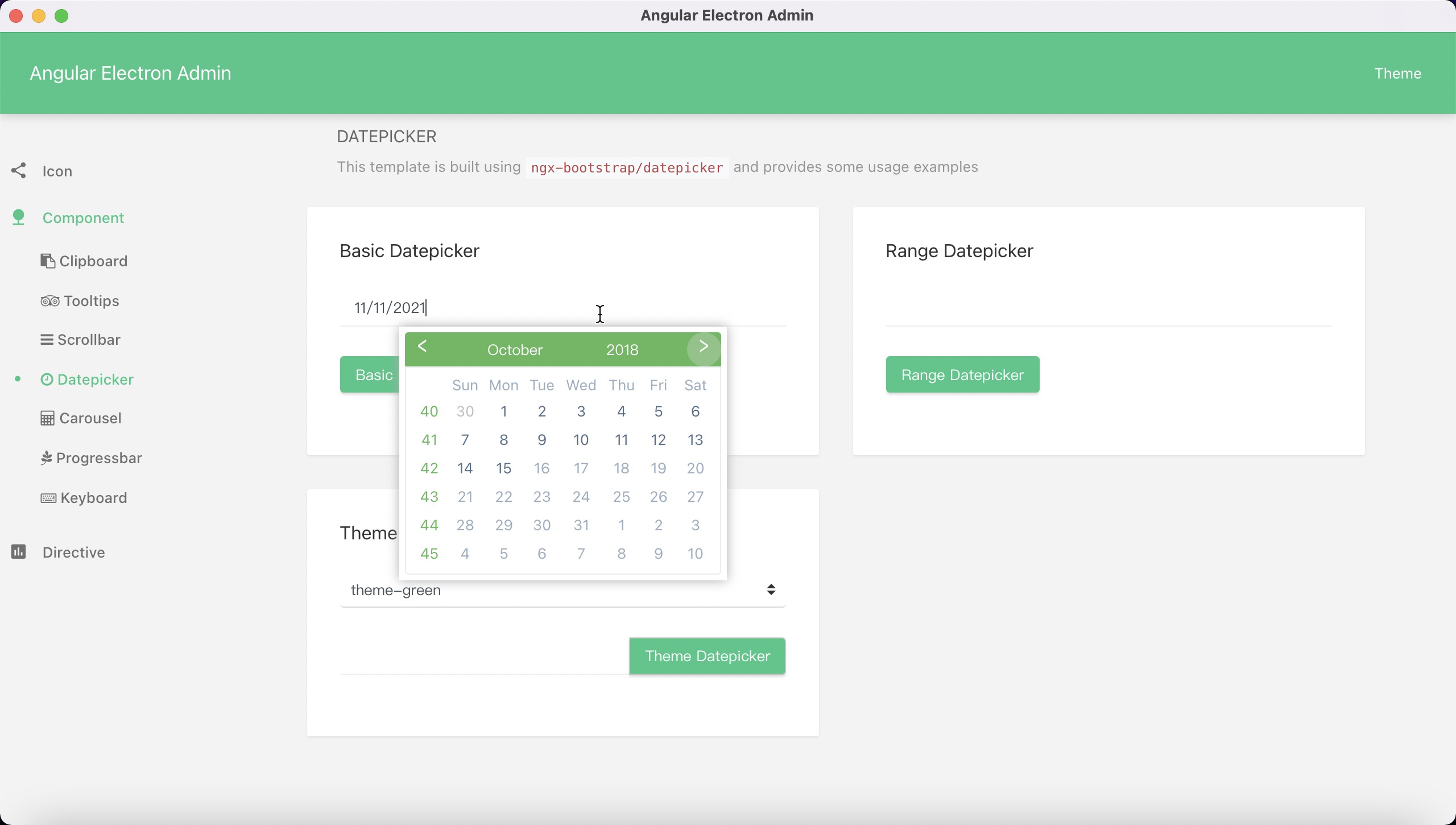Click September 30 in week 40
Viewport: 1456px width, 825px height.
click(465, 411)
